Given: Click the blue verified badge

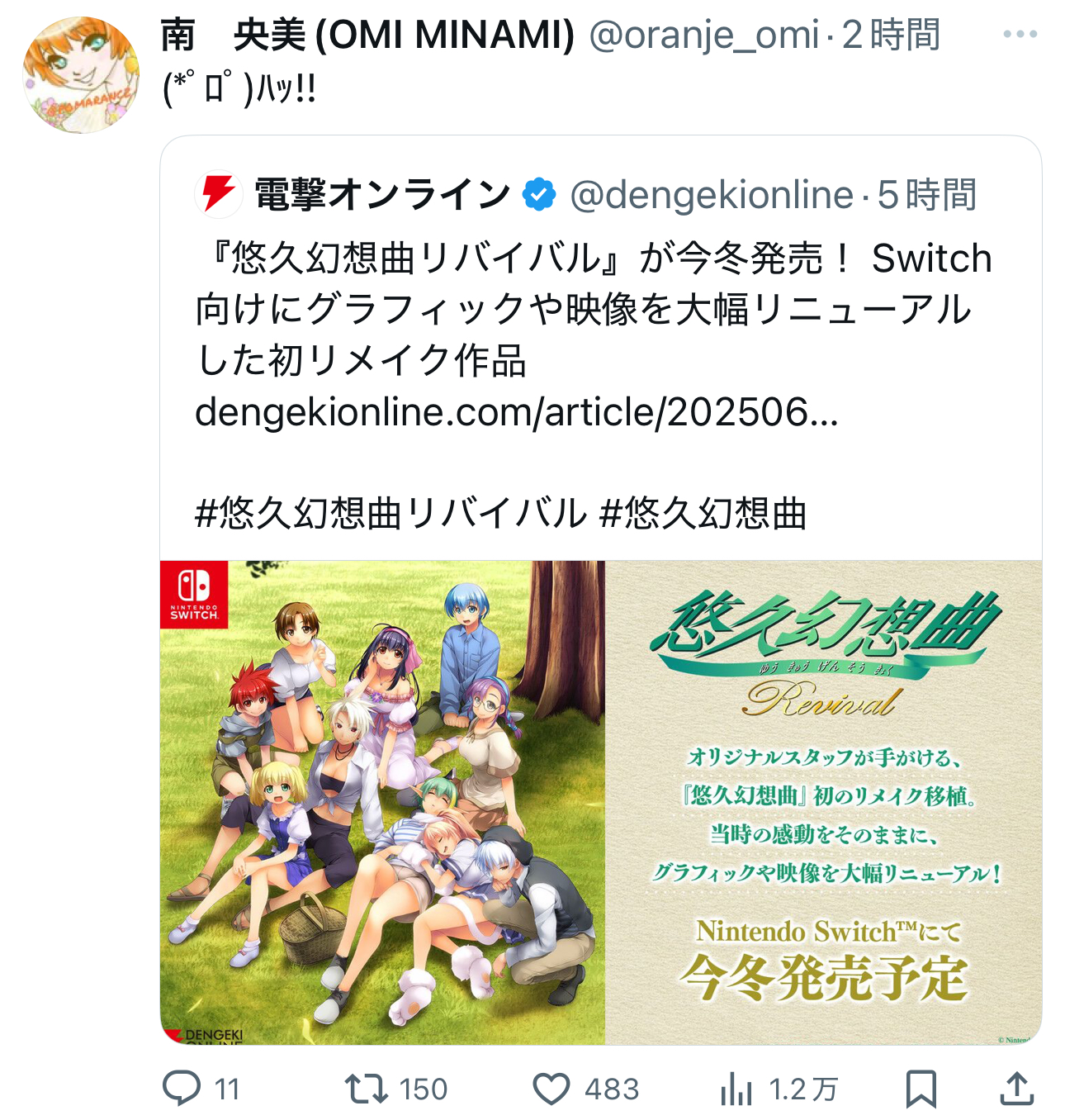Looking at the screenshot, I should click(539, 195).
